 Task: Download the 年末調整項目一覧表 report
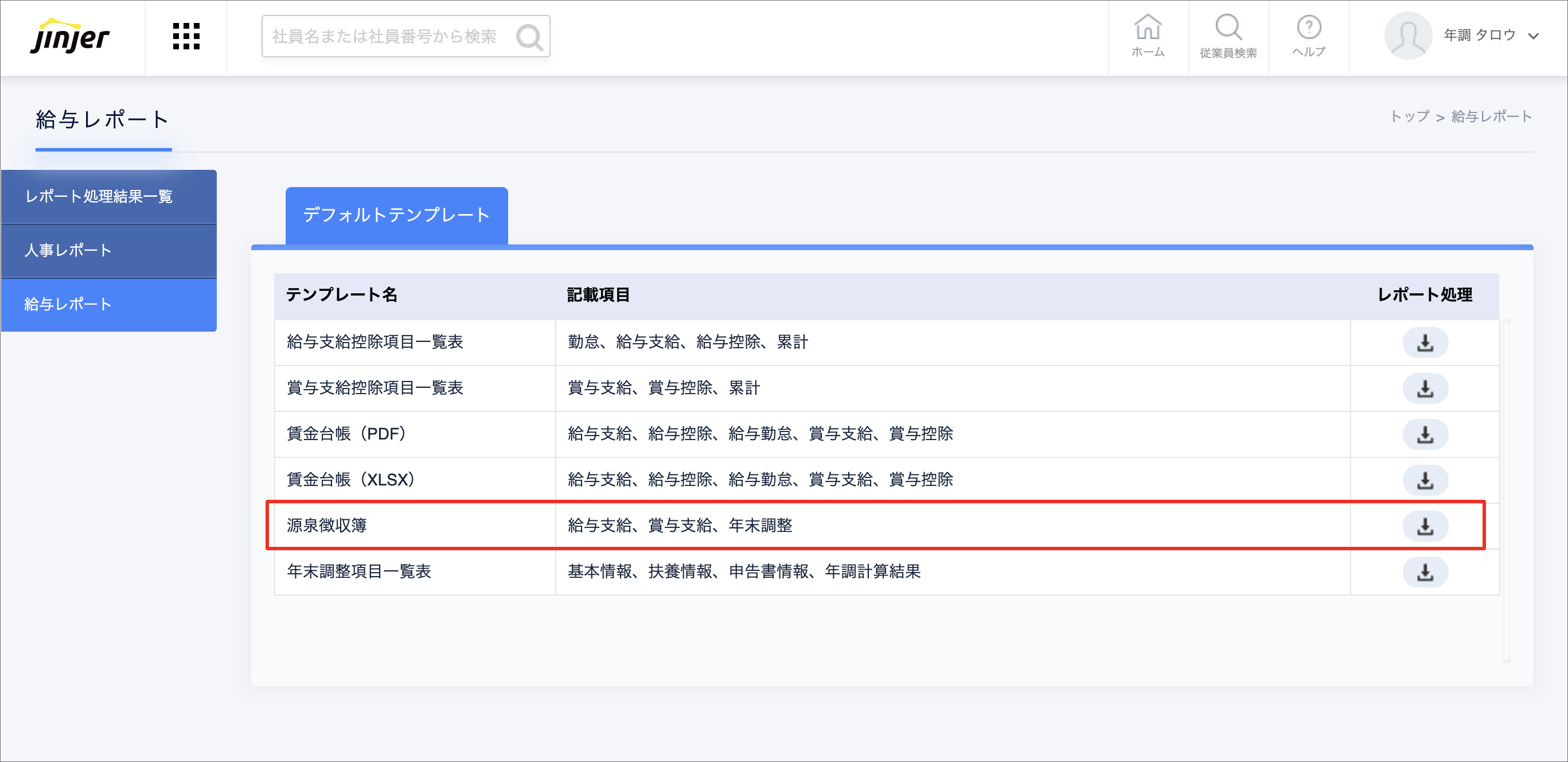(x=1425, y=572)
